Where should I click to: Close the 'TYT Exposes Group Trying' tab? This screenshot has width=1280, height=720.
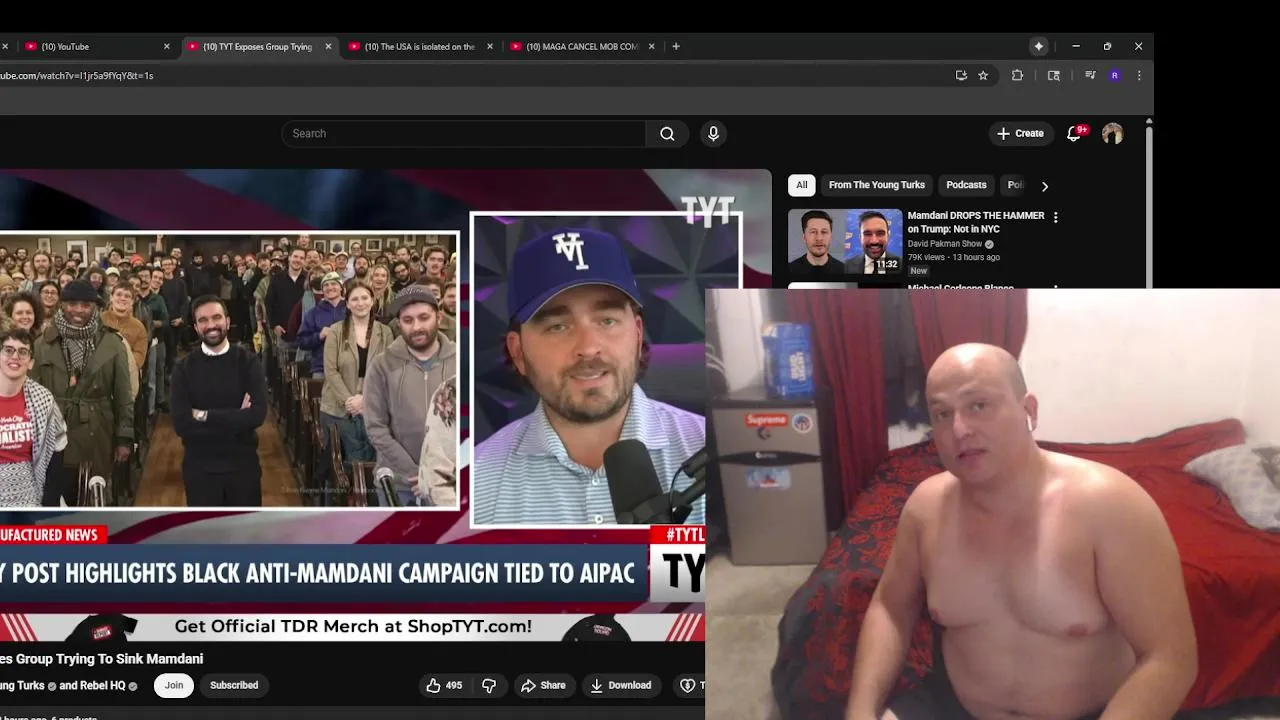pyautogui.click(x=328, y=46)
